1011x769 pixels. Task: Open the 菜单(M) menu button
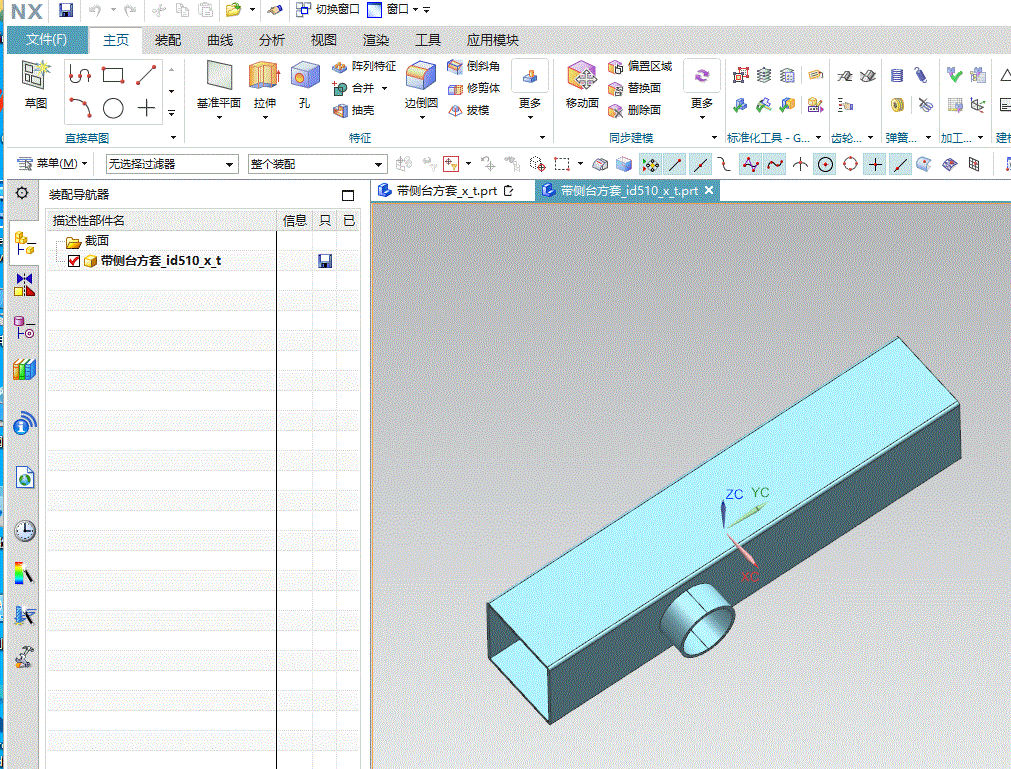click(52, 164)
